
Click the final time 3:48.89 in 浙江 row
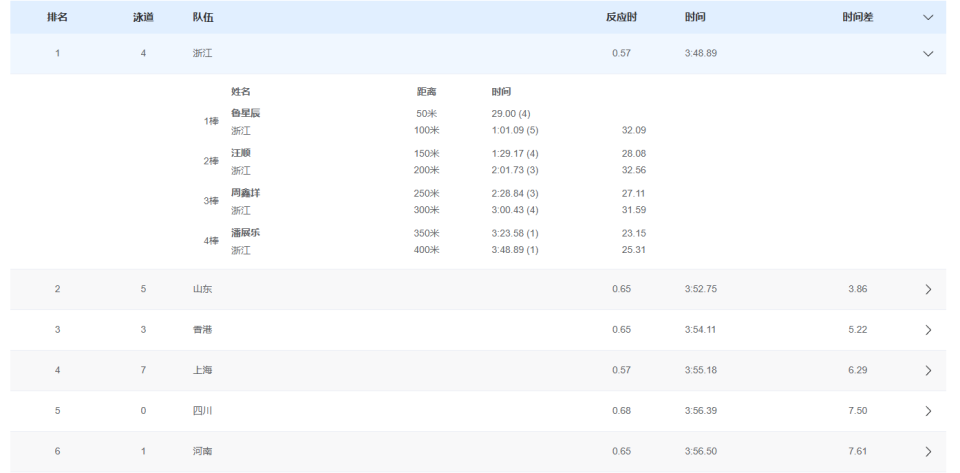click(x=700, y=53)
